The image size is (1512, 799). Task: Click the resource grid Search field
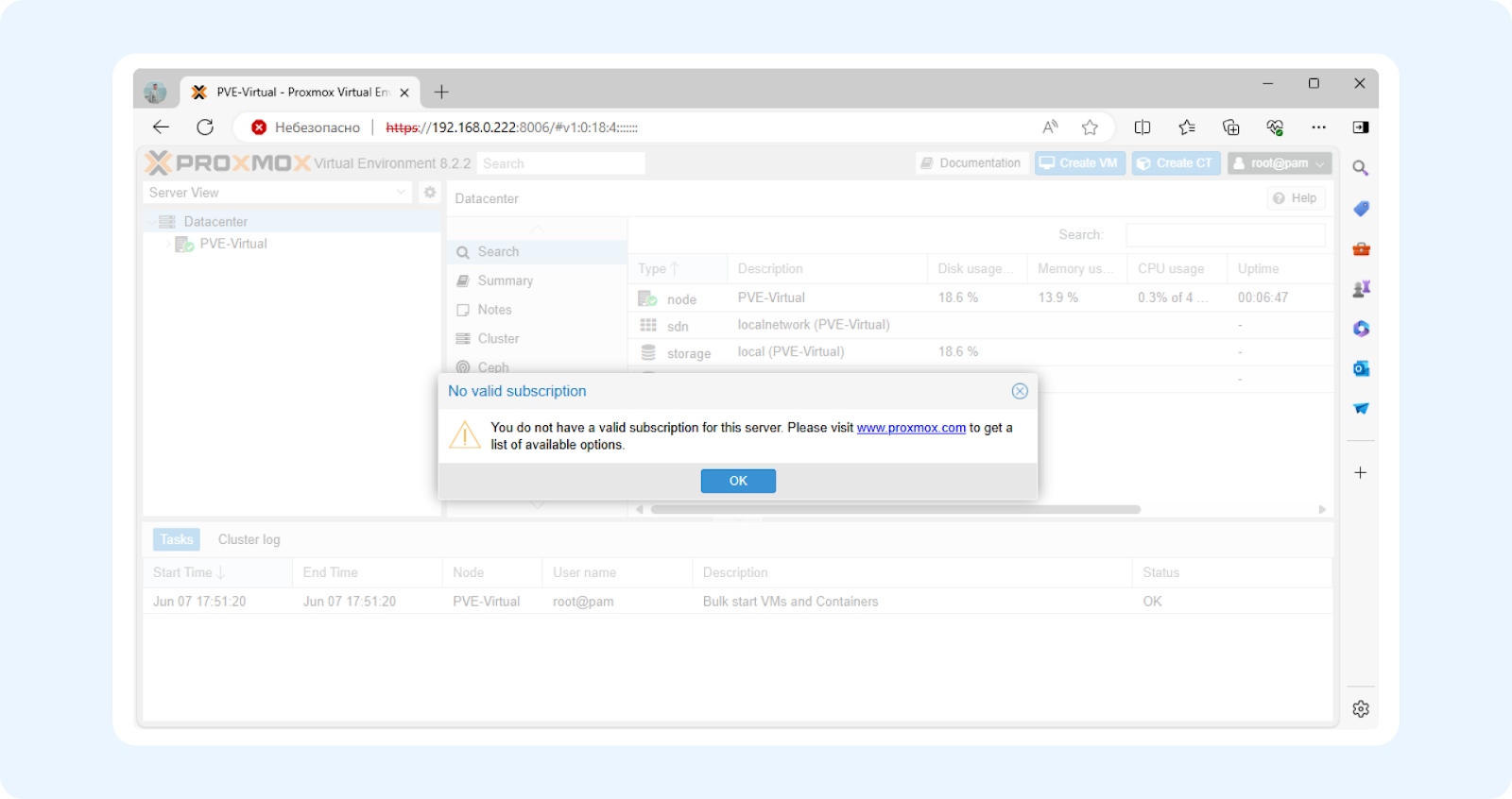tap(1226, 235)
